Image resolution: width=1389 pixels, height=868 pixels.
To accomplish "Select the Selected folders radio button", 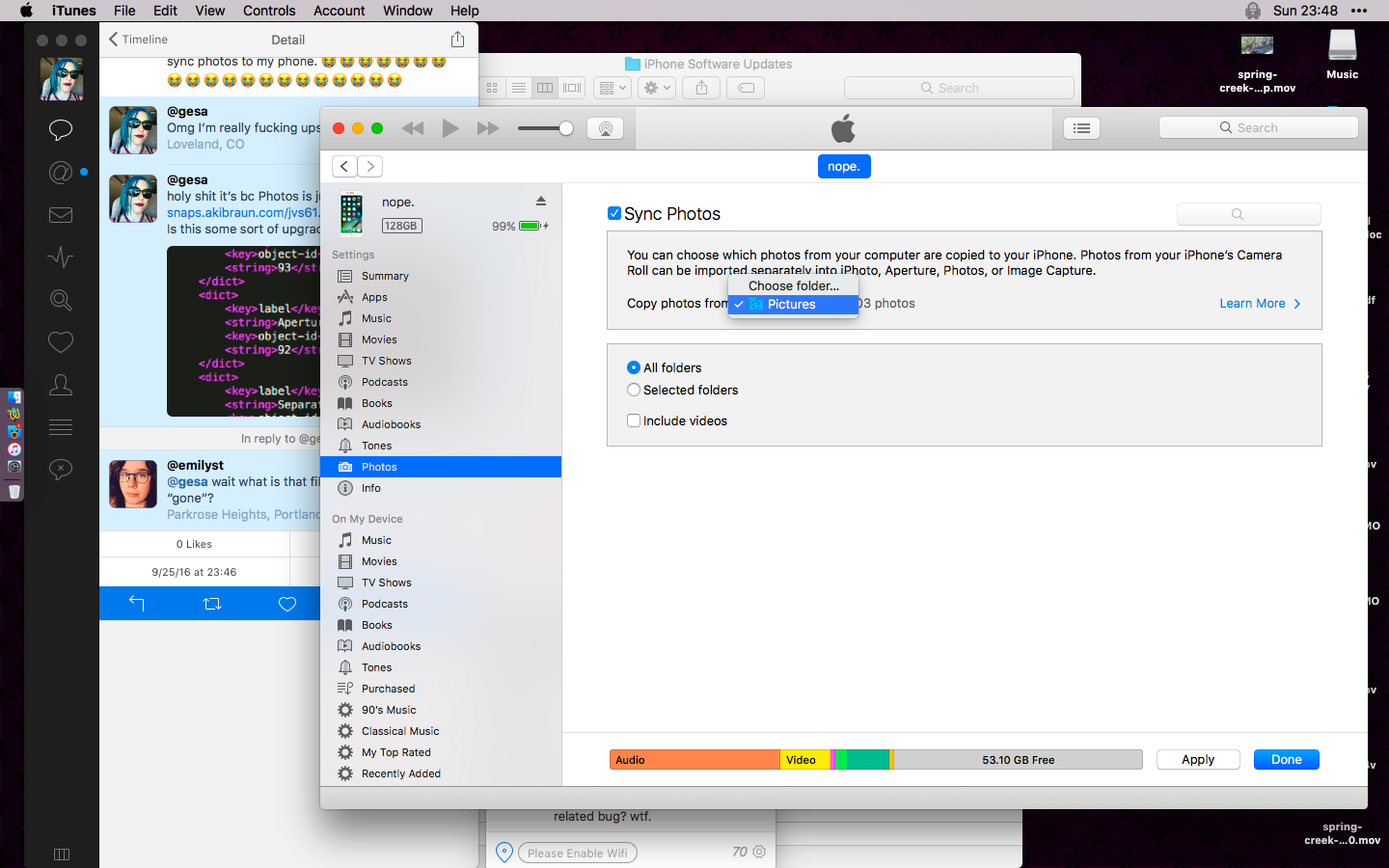I will coord(634,390).
